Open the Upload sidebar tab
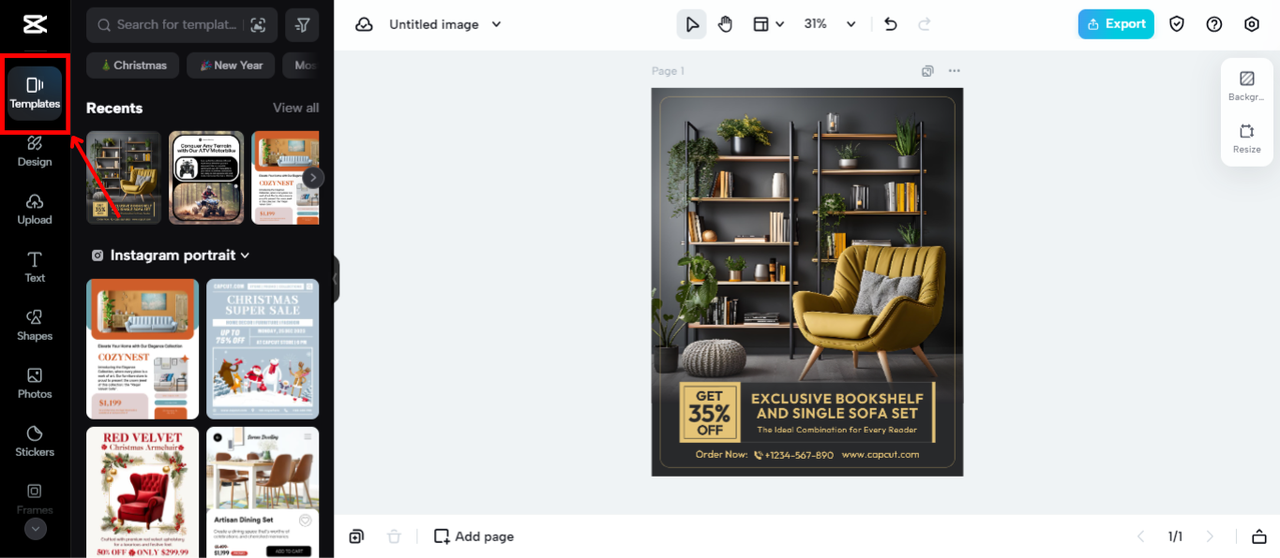Image resolution: width=1280 pixels, height=558 pixels. click(35, 210)
